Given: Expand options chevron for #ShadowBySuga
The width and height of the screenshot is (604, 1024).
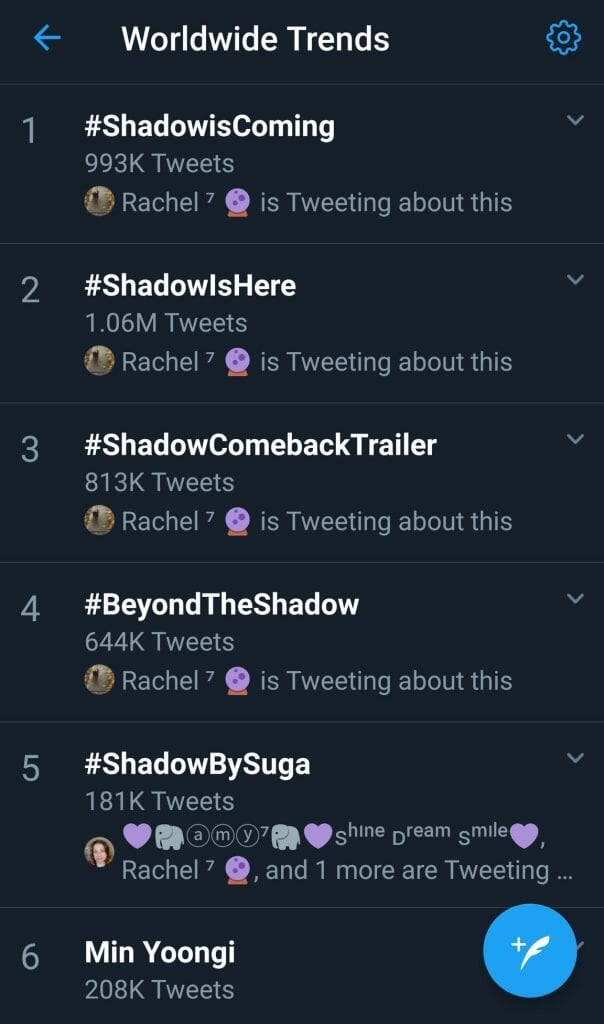Looking at the screenshot, I should (x=575, y=758).
